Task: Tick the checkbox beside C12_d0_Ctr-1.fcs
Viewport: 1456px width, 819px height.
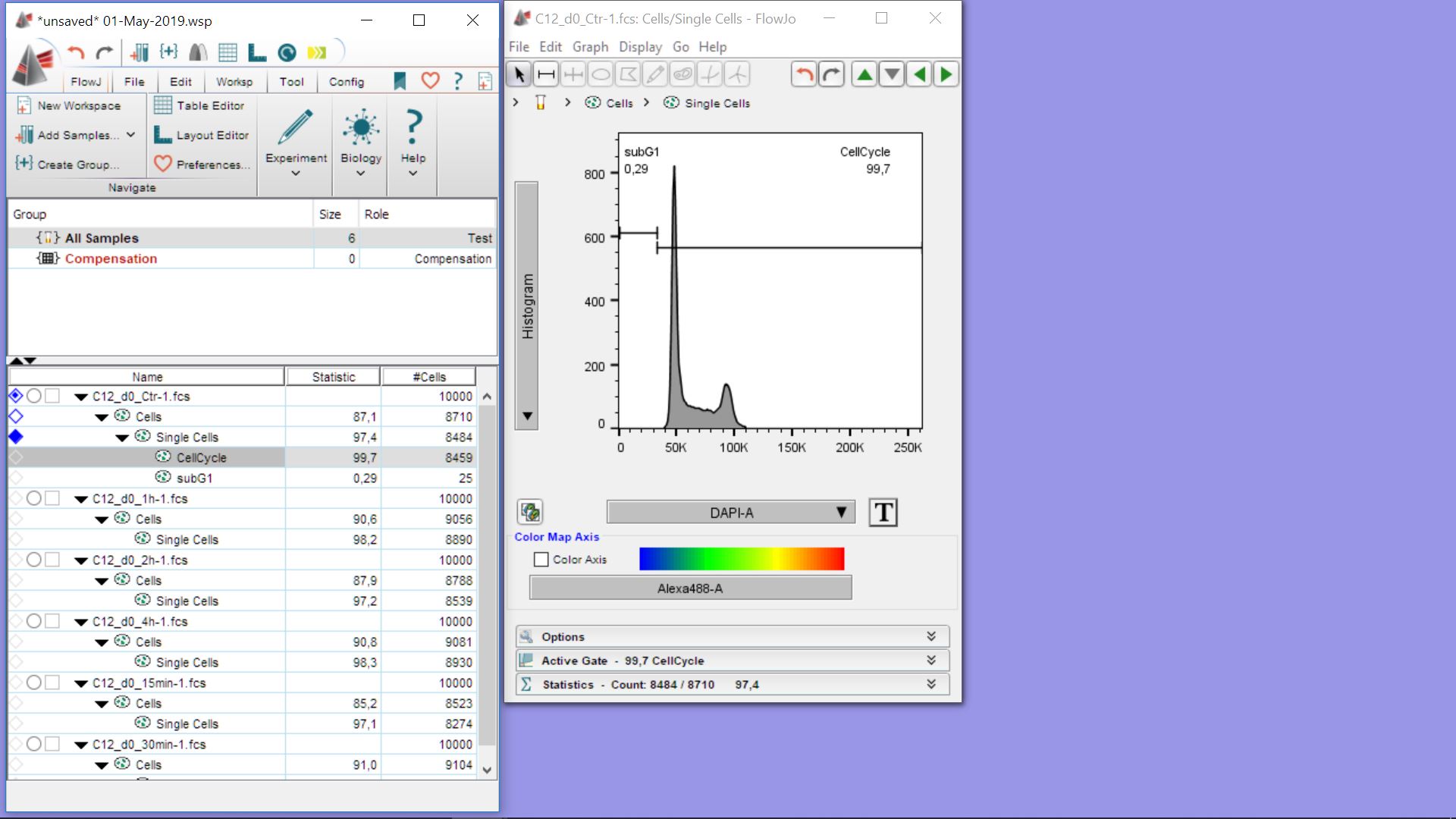Action: point(52,396)
